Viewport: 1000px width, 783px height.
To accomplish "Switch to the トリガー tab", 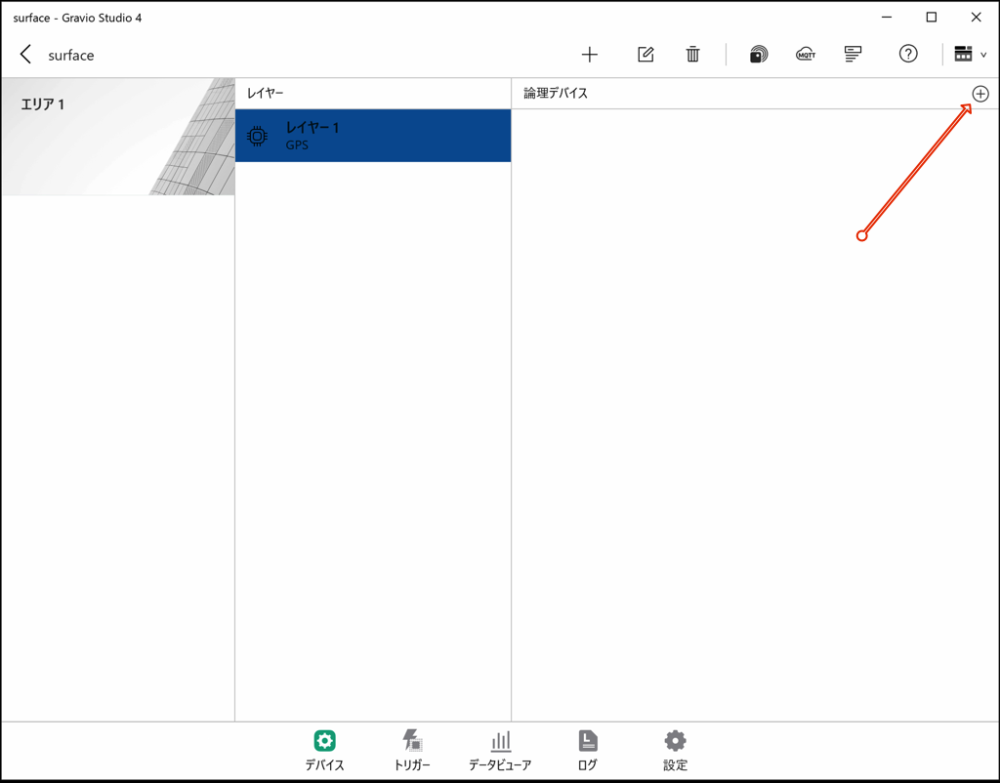I will pyautogui.click(x=412, y=748).
